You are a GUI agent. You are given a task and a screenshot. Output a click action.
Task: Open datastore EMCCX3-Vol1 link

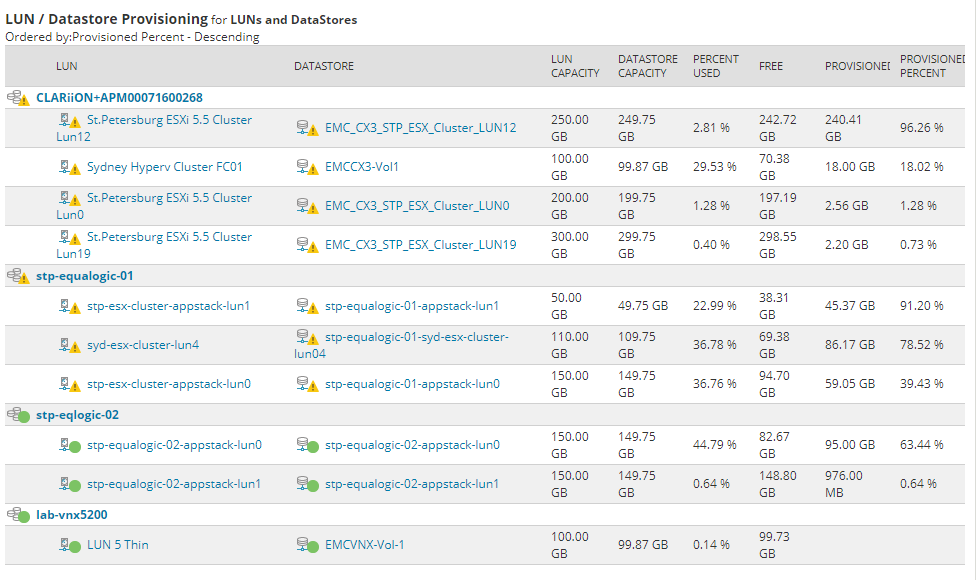[362, 167]
